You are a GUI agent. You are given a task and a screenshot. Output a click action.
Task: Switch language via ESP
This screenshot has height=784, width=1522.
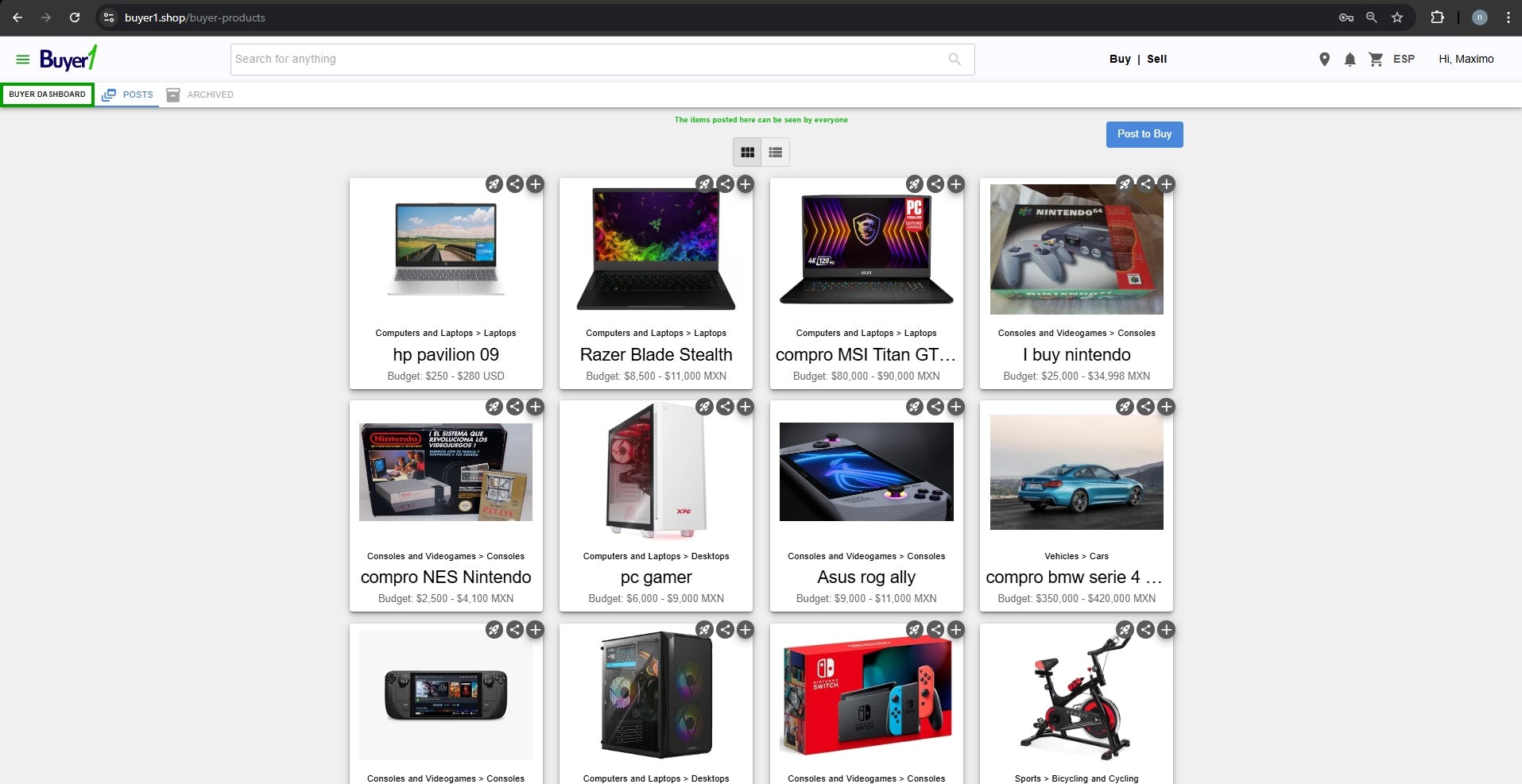click(x=1404, y=60)
